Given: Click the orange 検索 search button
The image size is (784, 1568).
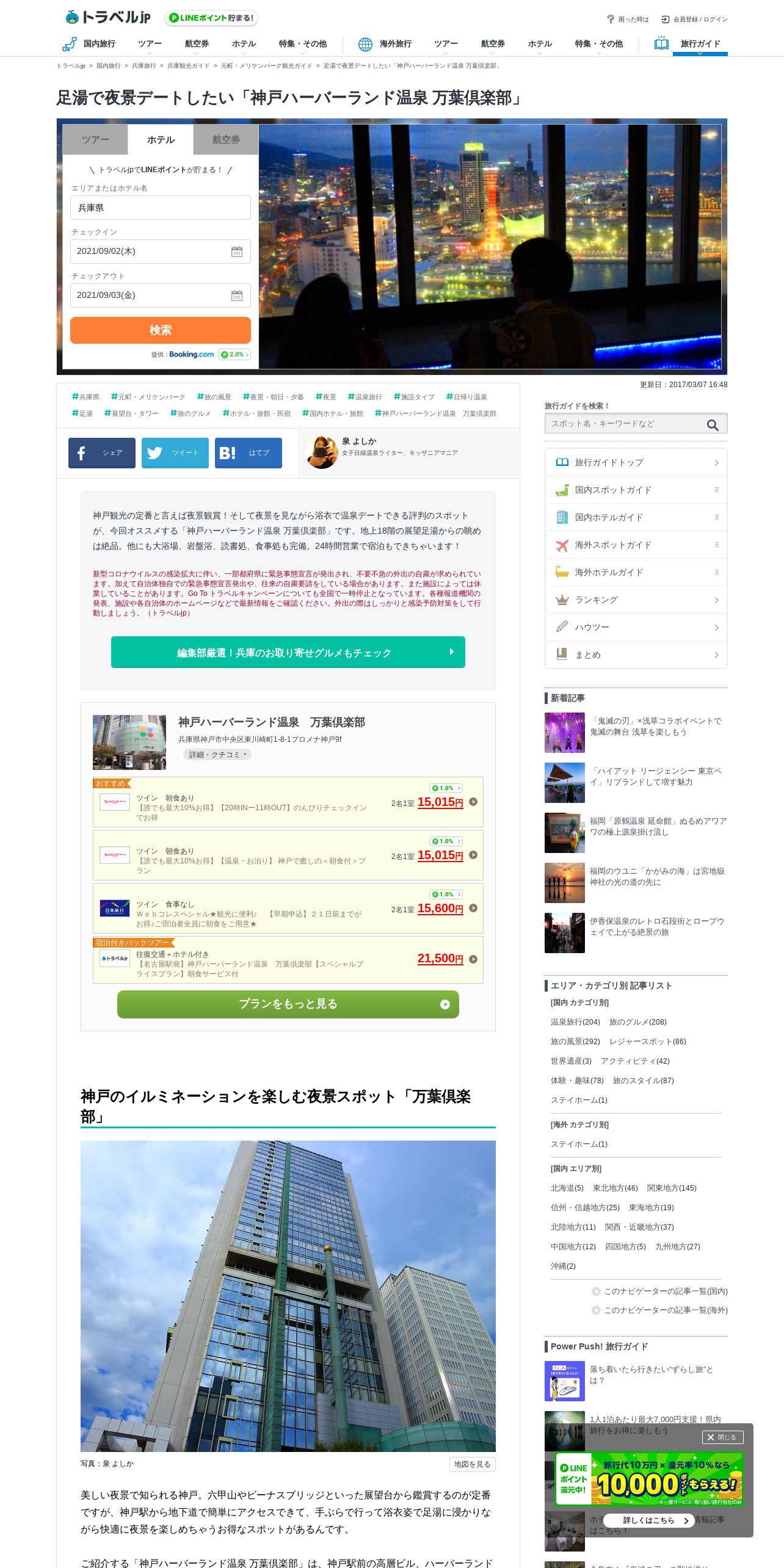Looking at the screenshot, I should point(161,330).
